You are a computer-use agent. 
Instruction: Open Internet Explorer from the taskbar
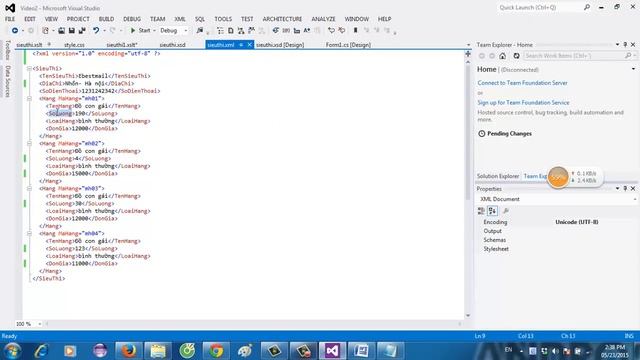click(x=41, y=351)
